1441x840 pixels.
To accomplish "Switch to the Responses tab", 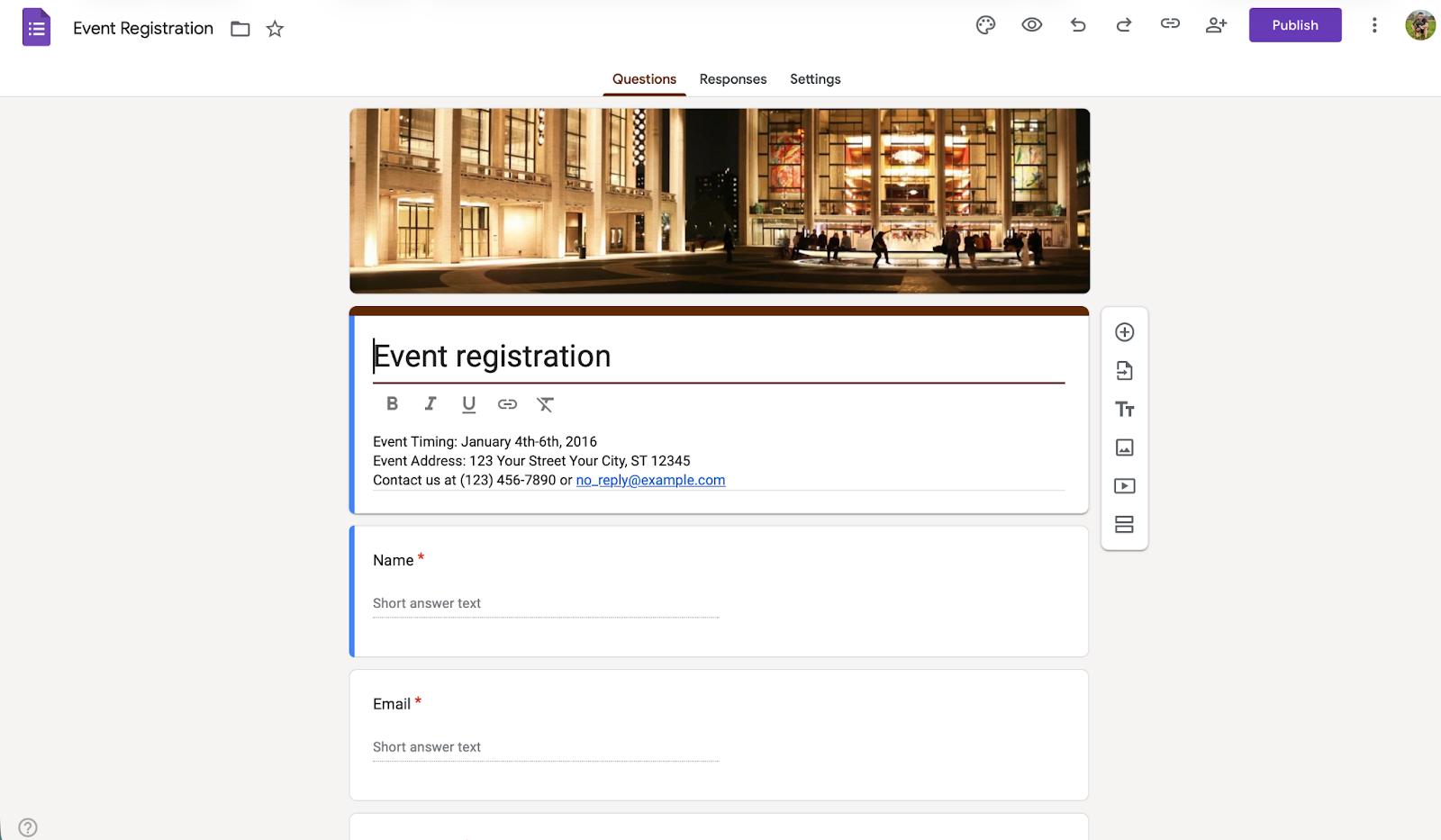I will click(732, 79).
